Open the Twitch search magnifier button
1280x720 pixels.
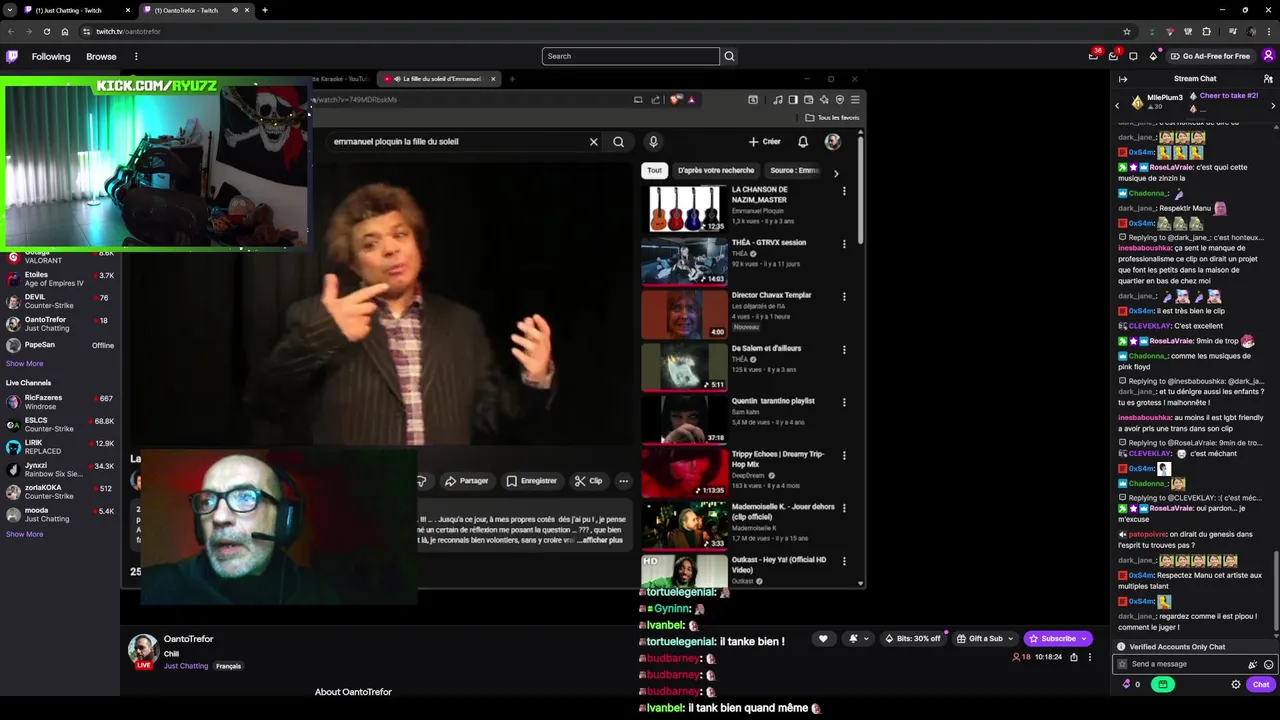click(x=729, y=56)
